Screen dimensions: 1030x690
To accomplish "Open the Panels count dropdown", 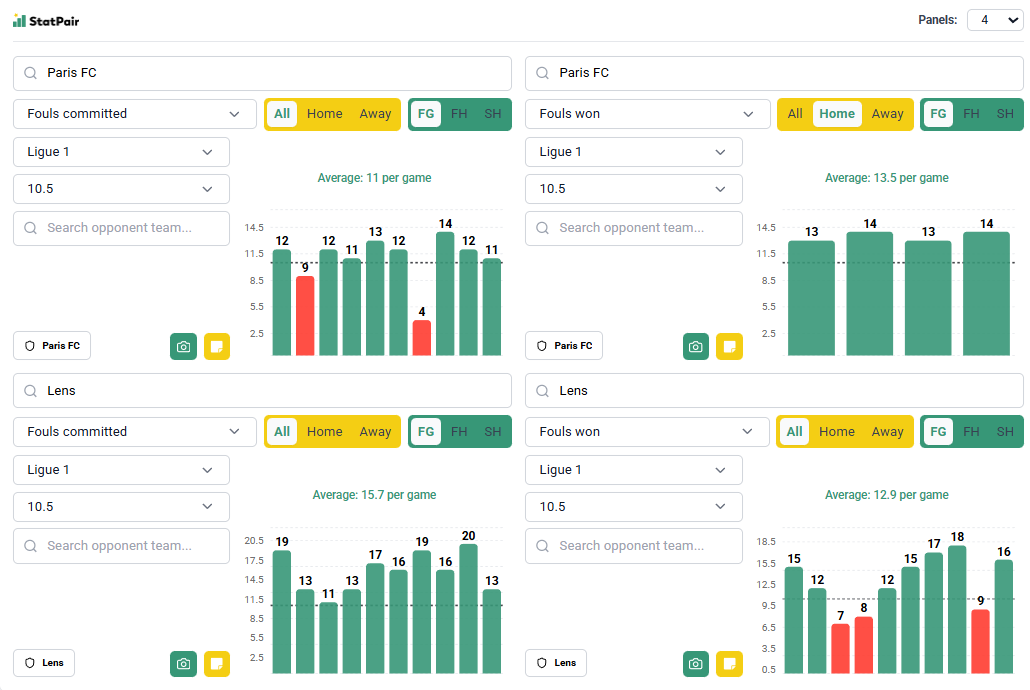I will (x=994, y=20).
